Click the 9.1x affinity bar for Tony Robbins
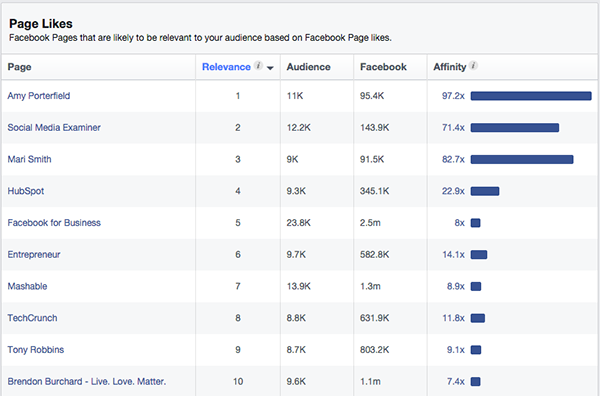The width and height of the screenshot is (600, 396). [476, 350]
